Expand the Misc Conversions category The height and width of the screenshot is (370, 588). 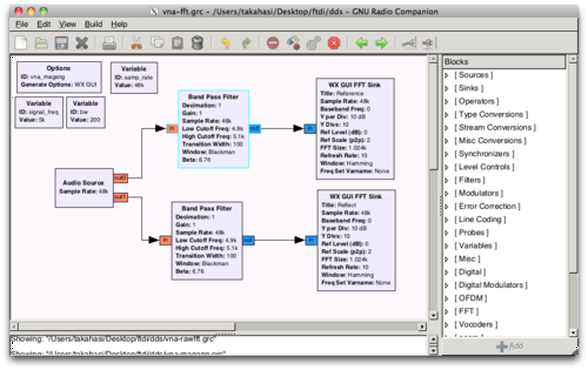tap(447, 141)
